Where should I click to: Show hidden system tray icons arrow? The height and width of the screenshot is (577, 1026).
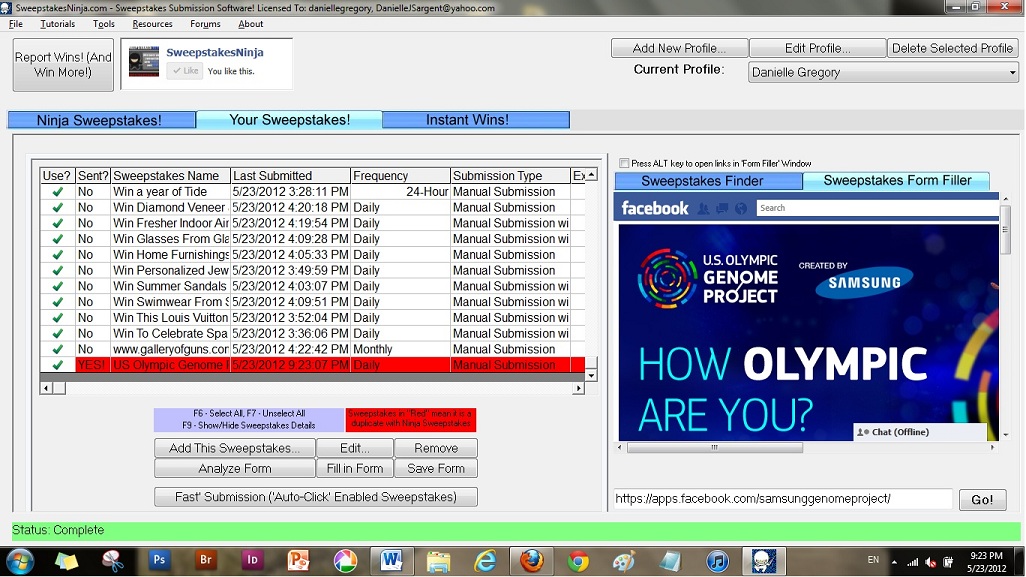[894, 562]
